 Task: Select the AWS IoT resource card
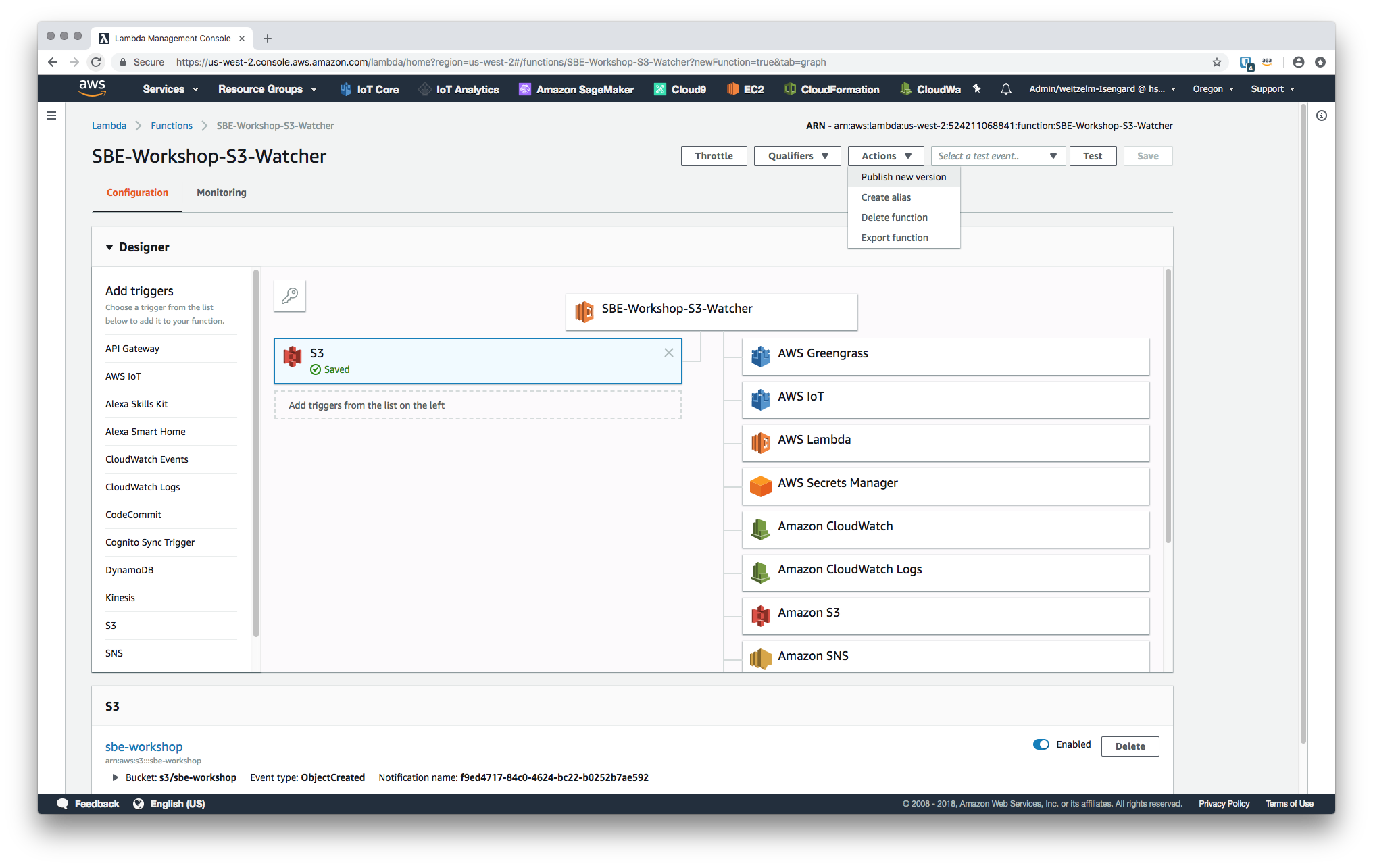(x=945, y=399)
